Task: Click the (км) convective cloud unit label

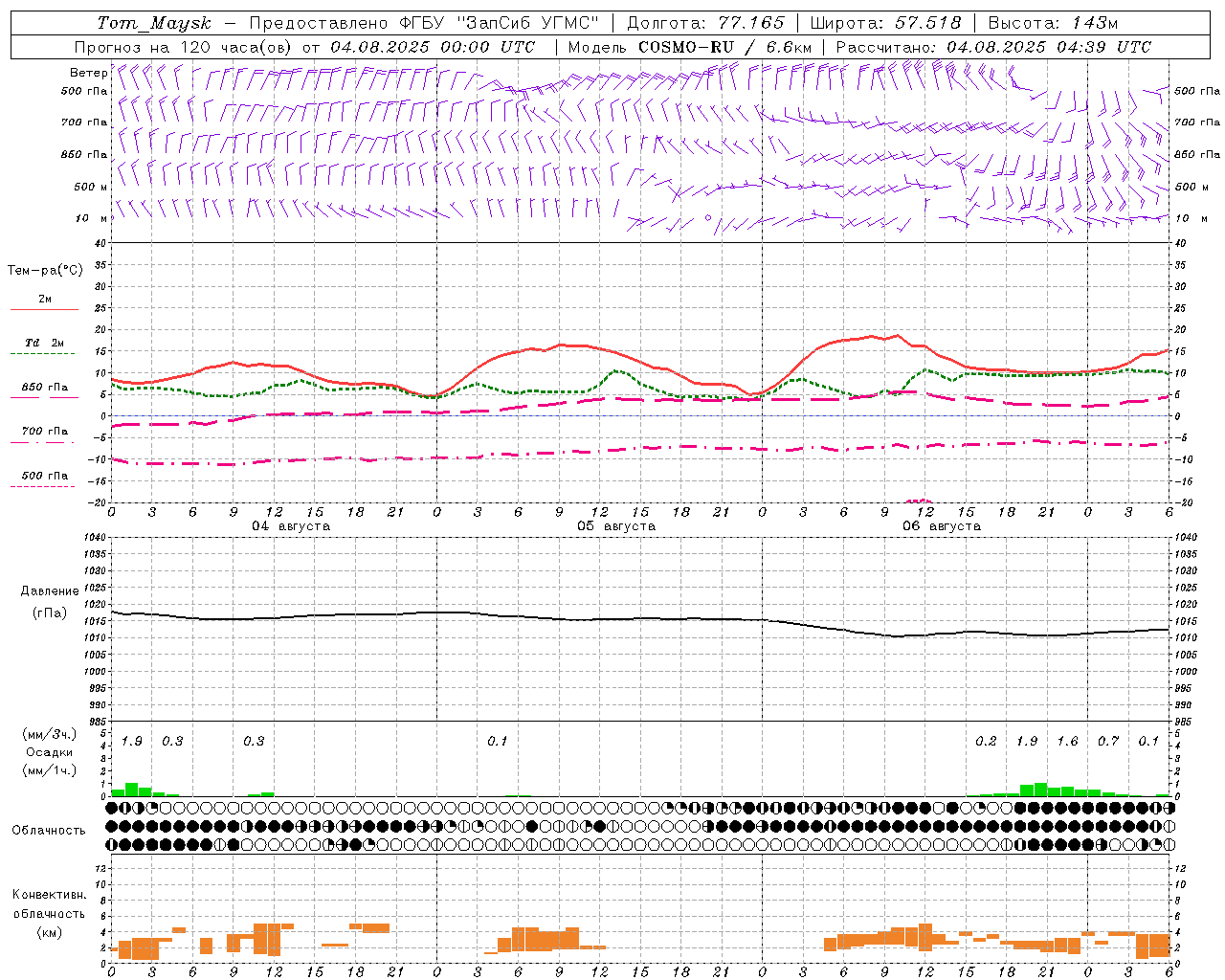Action: [x=50, y=931]
